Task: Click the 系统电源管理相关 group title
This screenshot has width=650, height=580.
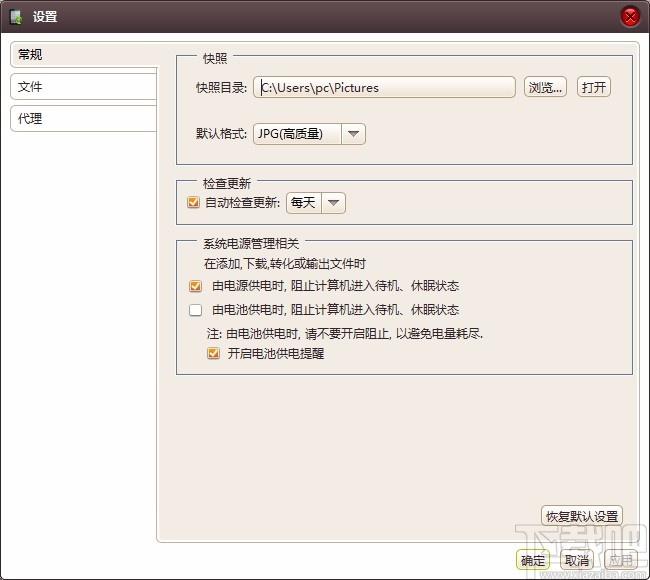Action: click(251, 243)
